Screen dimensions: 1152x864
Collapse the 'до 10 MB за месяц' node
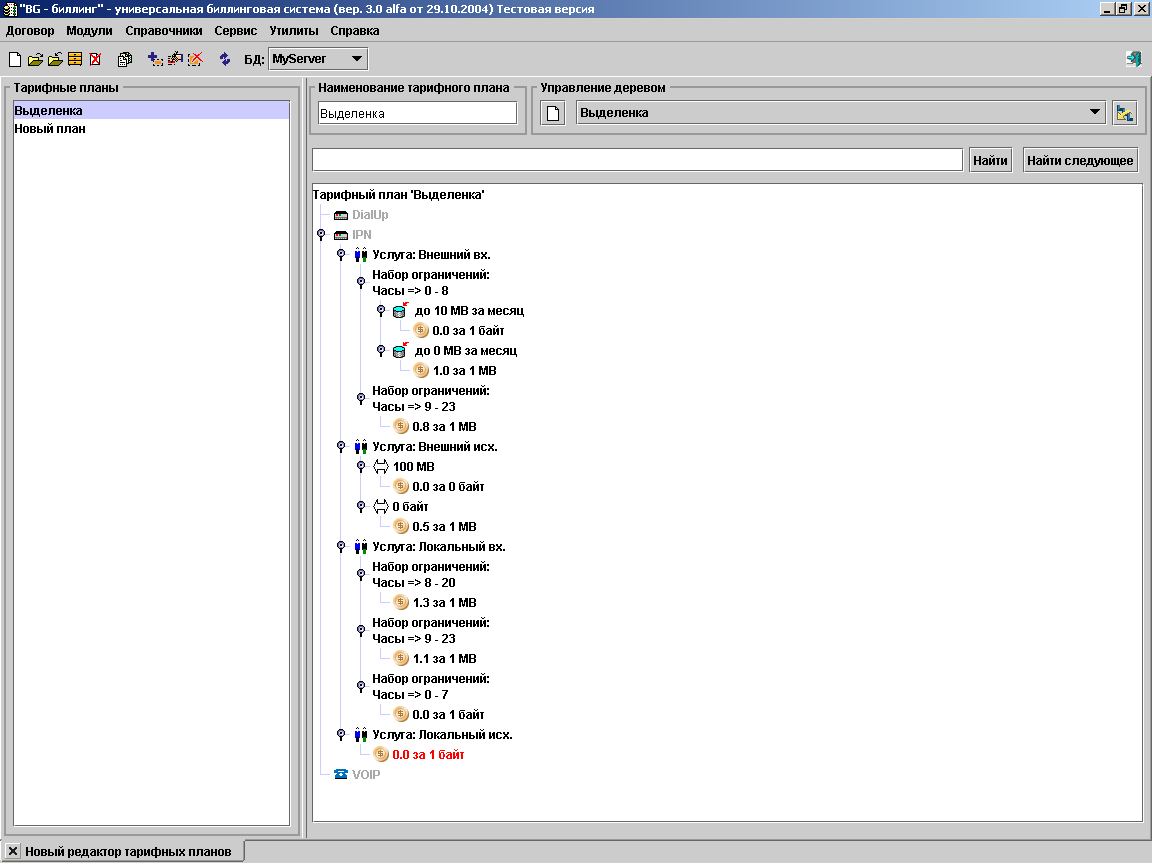[x=381, y=311]
